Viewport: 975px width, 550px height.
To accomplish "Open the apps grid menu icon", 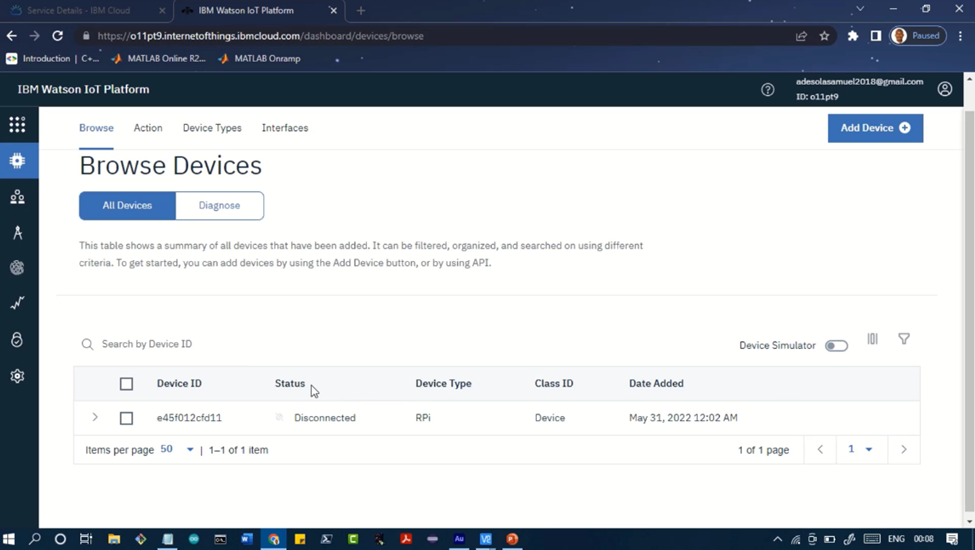I will click(17, 124).
